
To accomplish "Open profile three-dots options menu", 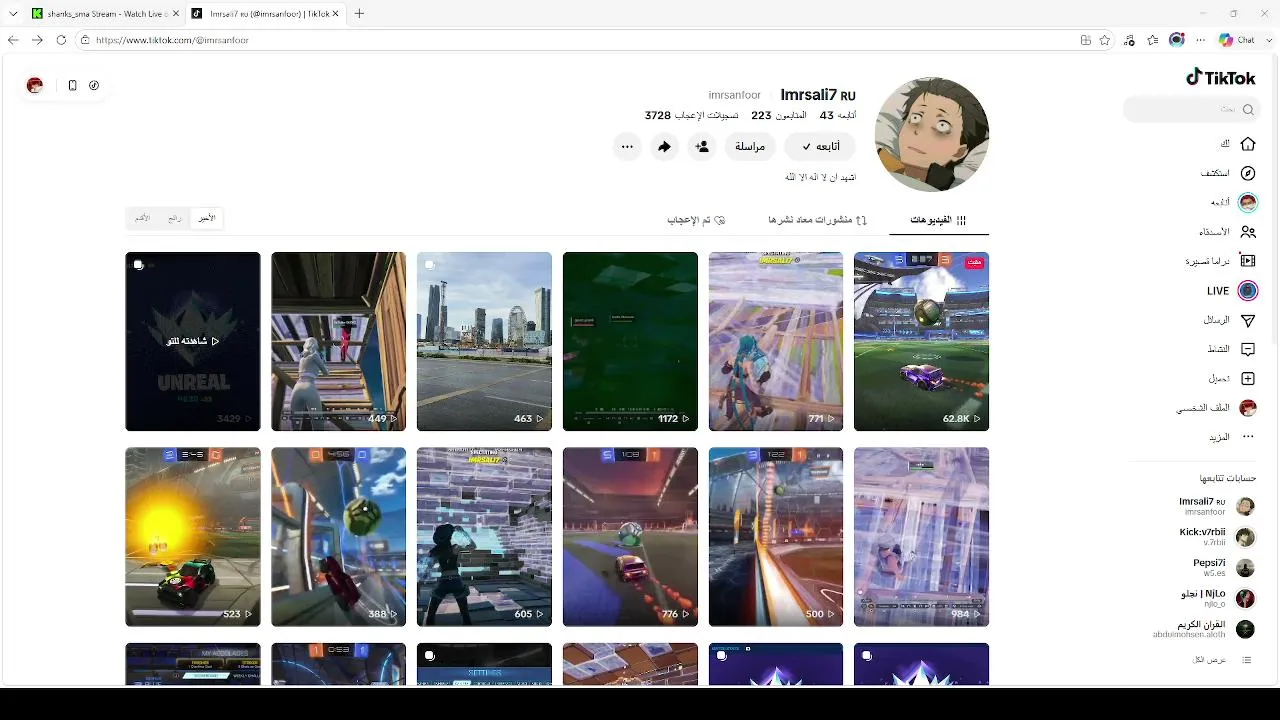I will (627, 147).
